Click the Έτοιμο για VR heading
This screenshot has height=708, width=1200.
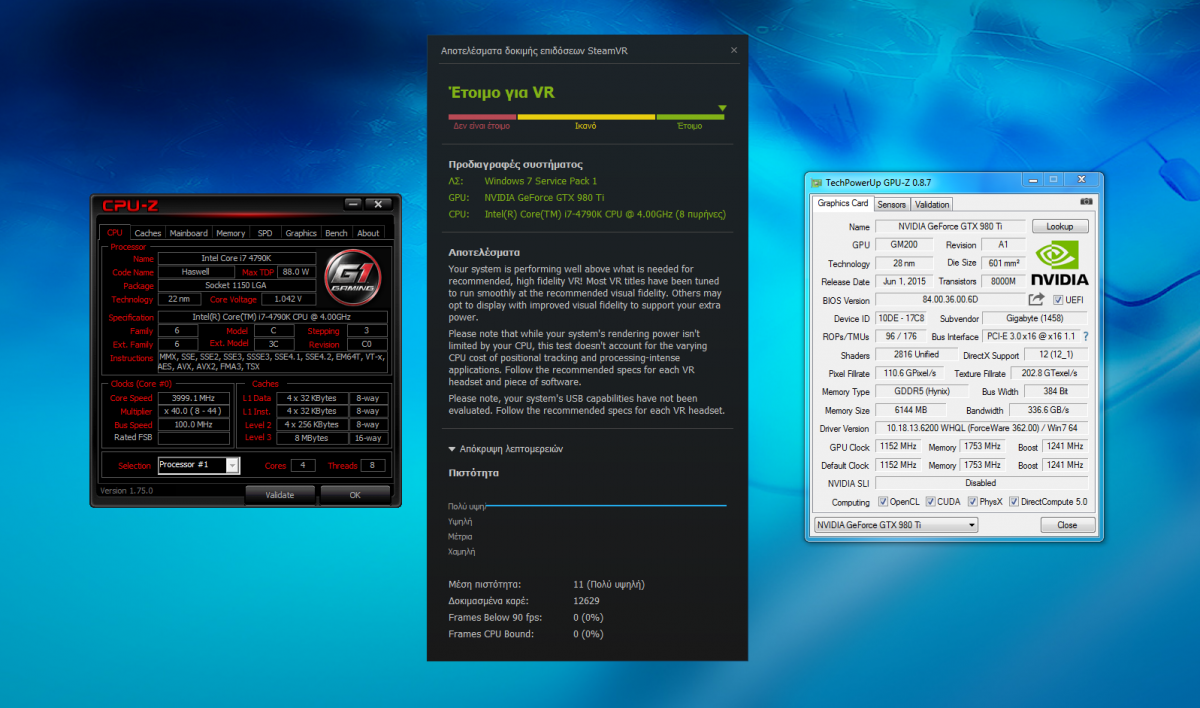(x=501, y=93)
